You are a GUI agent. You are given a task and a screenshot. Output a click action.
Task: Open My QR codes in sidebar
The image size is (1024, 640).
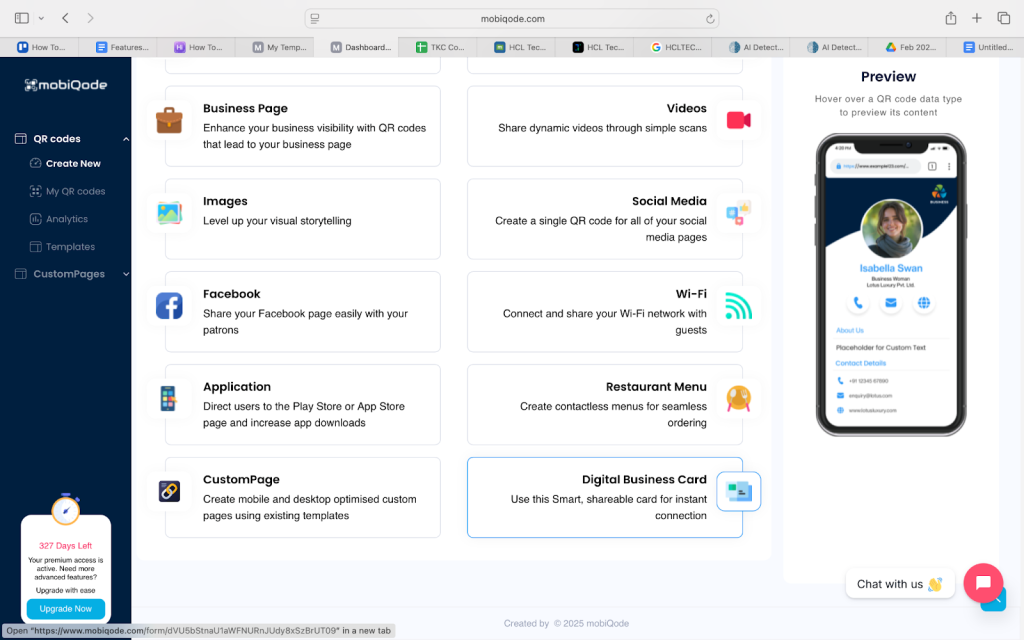[75, 191]
